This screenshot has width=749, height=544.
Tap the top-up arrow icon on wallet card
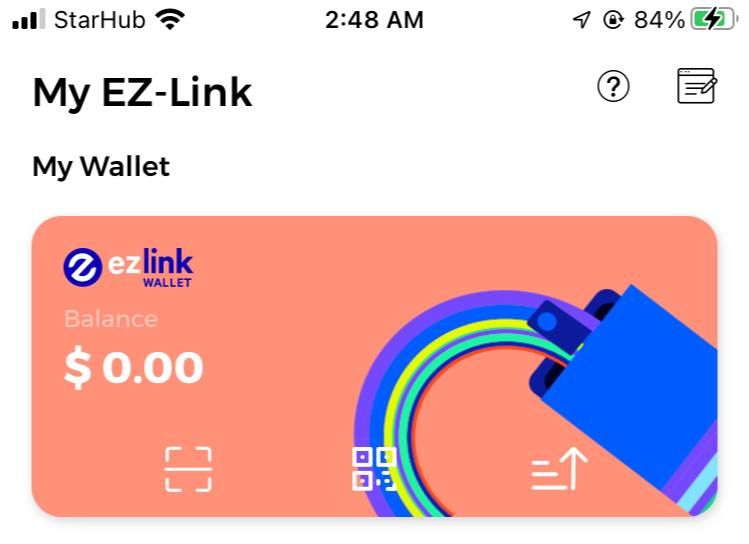coord(559,469)
